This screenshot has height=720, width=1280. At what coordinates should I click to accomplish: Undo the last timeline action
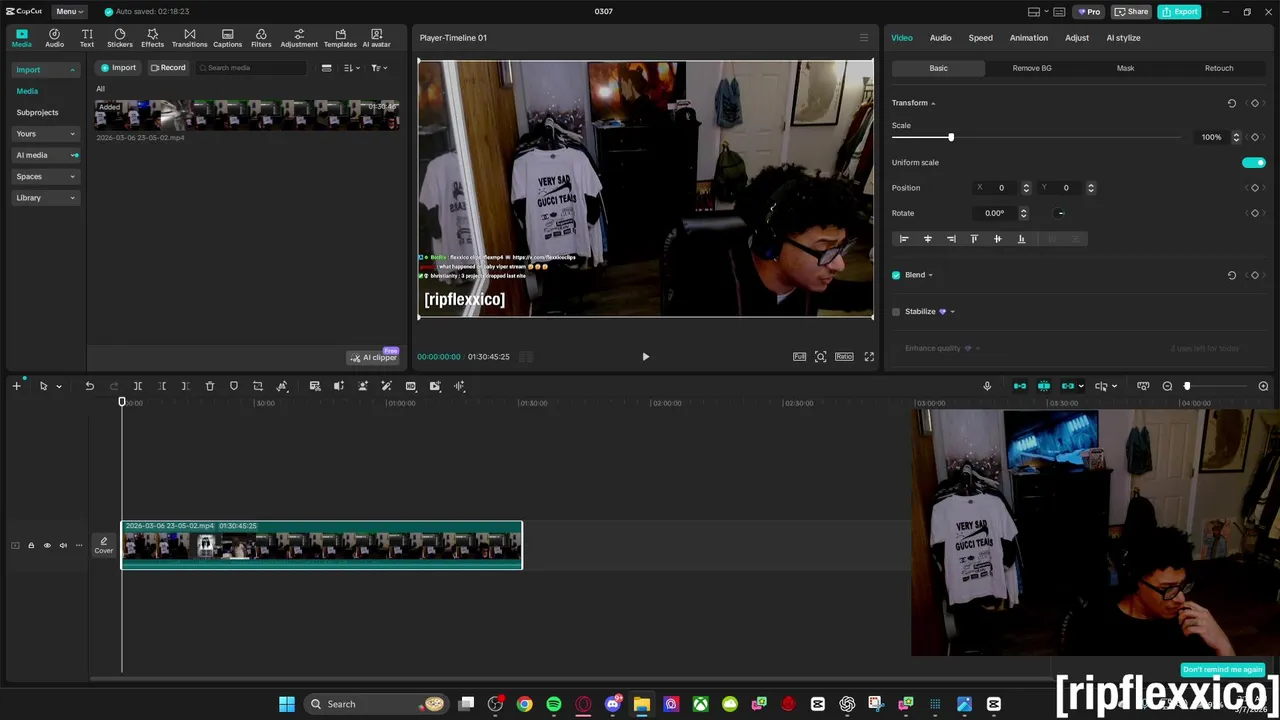pyautogui.click(x=89, y=386)
